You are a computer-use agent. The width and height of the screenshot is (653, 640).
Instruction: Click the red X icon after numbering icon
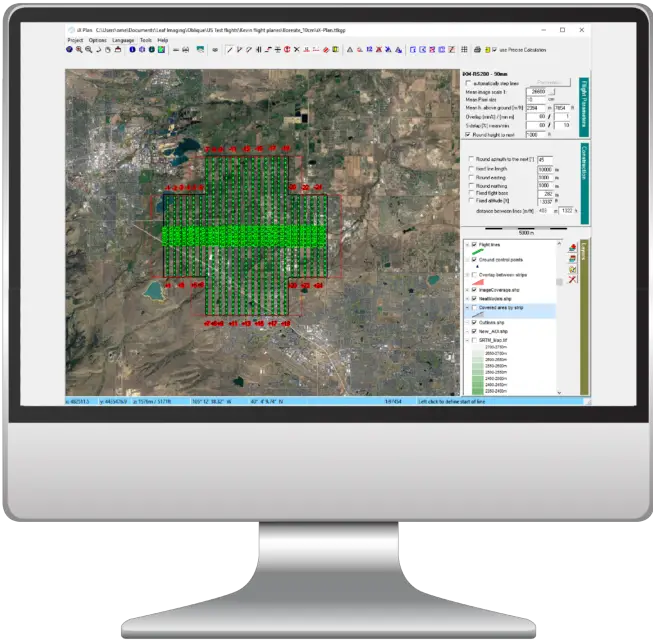pyautogui.click(x=379, y=50)
